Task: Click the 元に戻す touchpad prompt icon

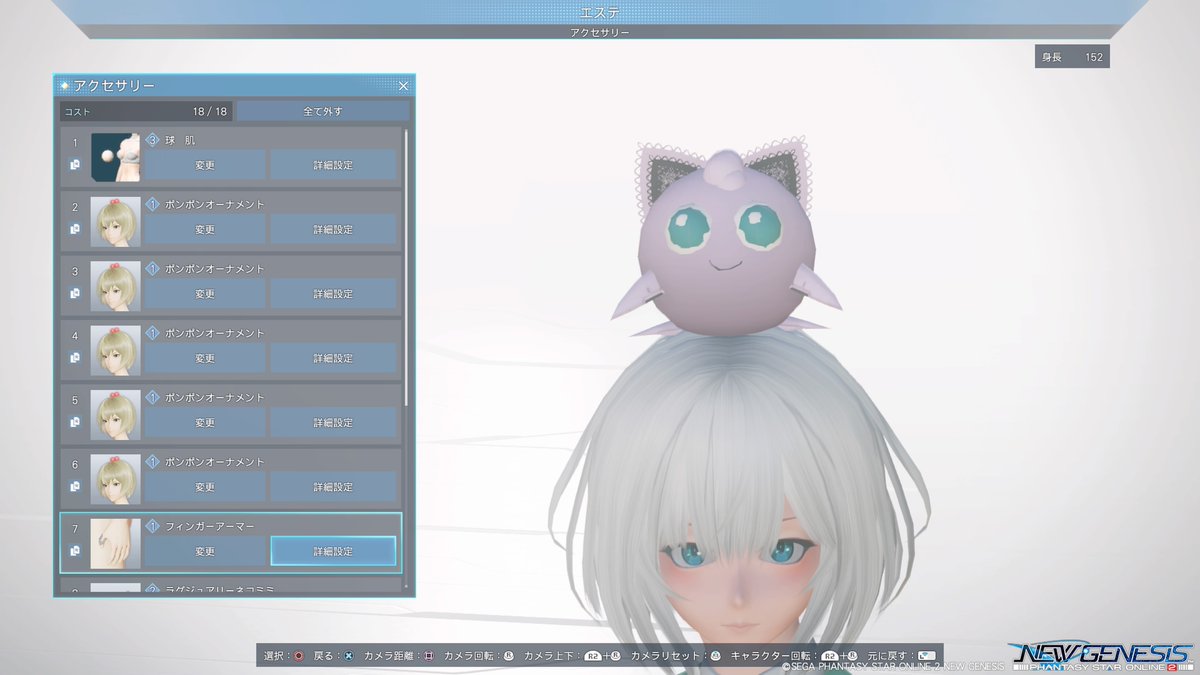Action: click(x=926, y=656)
